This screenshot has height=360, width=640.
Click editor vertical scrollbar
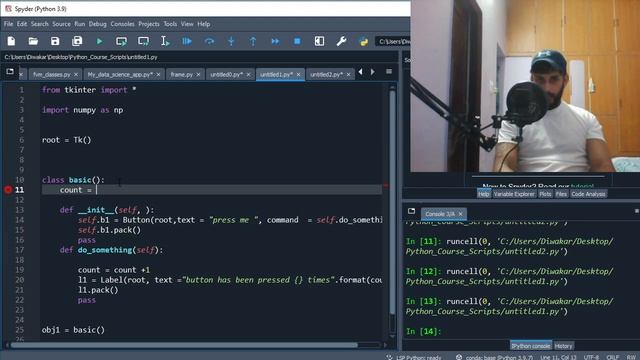(392, 202)
